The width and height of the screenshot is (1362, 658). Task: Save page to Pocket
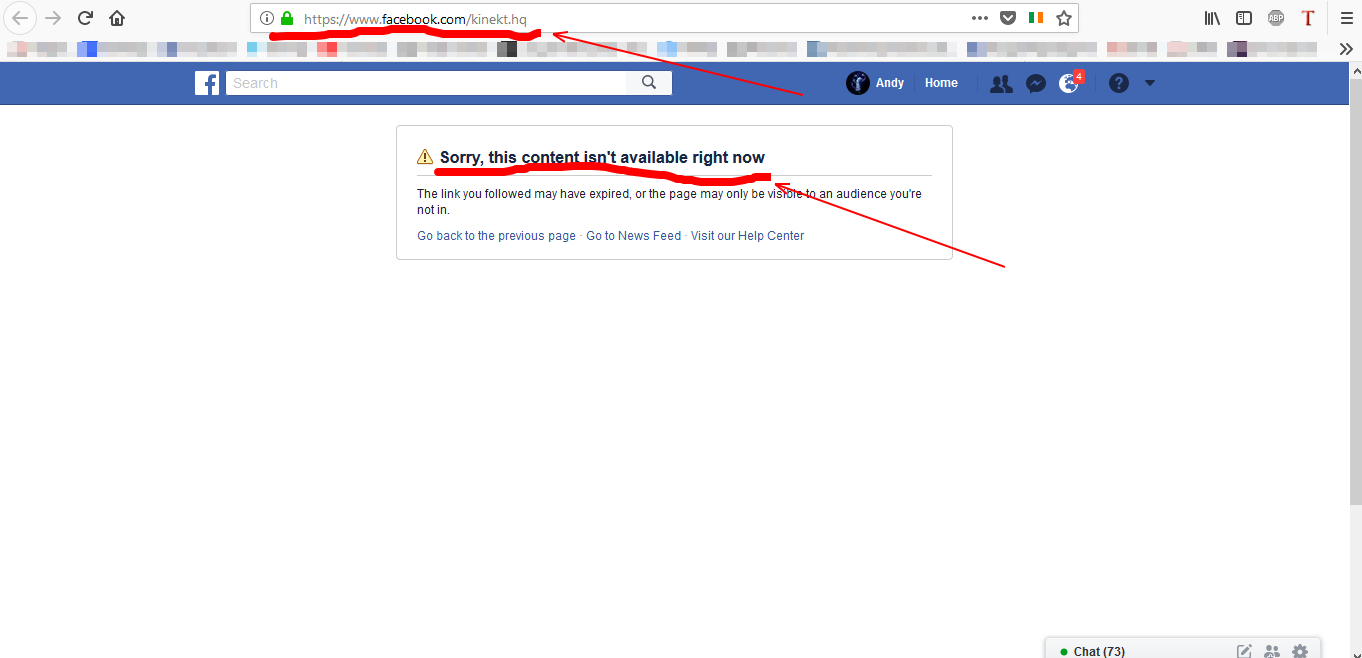click(1009, 18)
